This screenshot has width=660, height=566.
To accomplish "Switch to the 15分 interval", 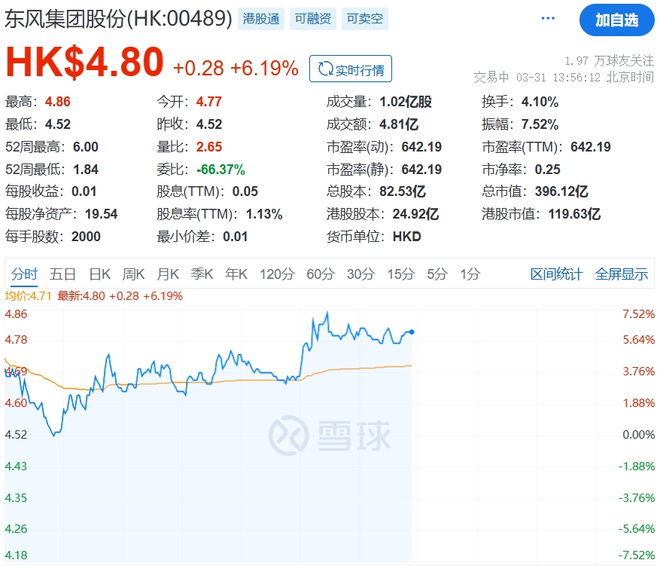I will coord(400,274).
